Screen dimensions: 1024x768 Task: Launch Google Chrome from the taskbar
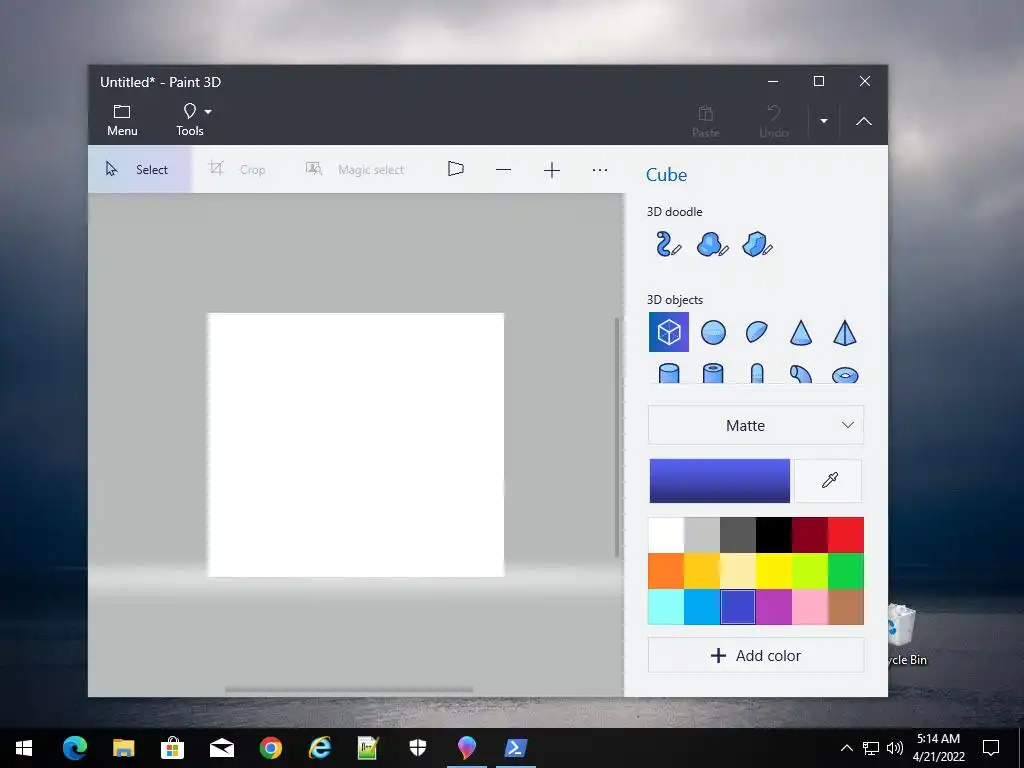[270, 748]
